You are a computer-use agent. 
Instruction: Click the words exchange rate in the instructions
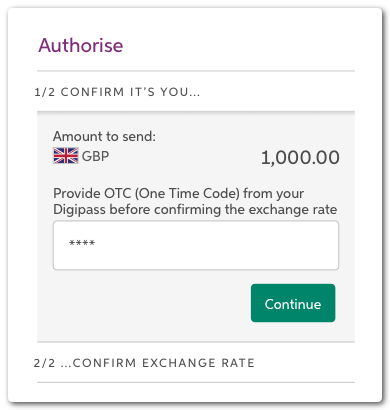[293, 210]
